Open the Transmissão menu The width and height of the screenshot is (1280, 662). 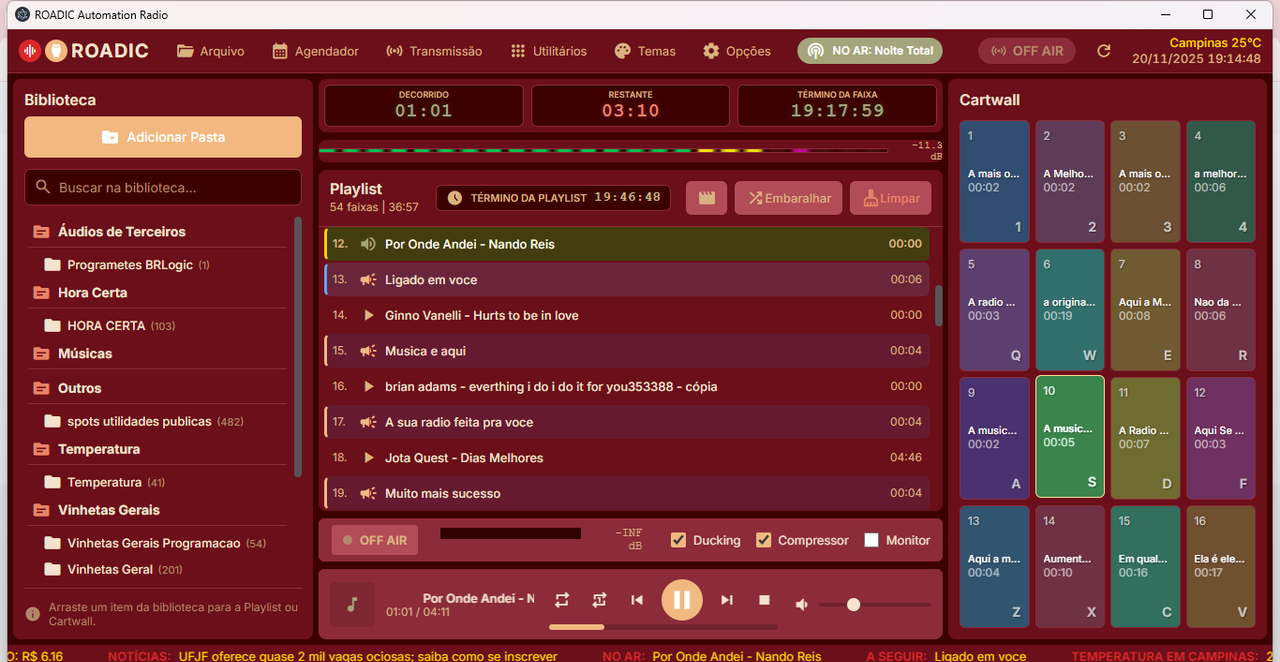(x=433, y=51)
